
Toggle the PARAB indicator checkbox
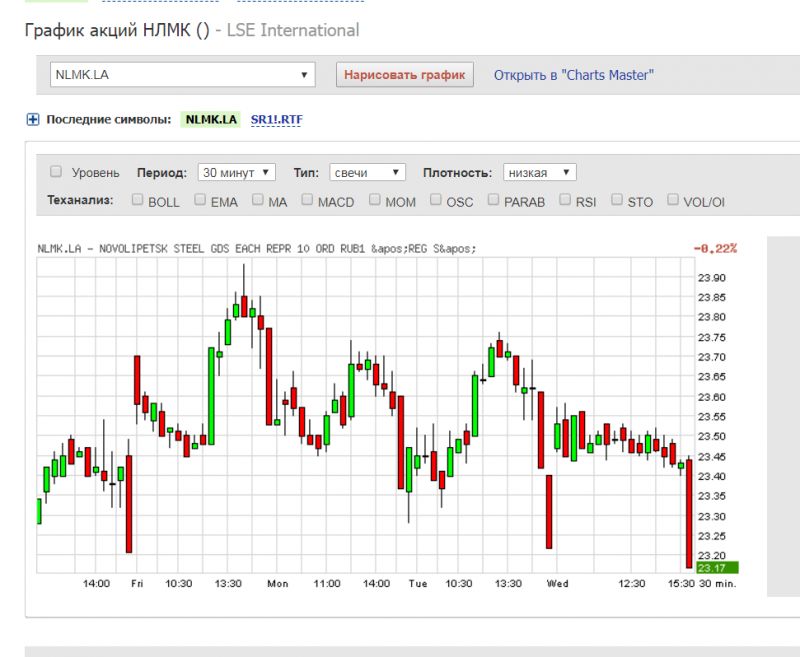click(493, 200)
